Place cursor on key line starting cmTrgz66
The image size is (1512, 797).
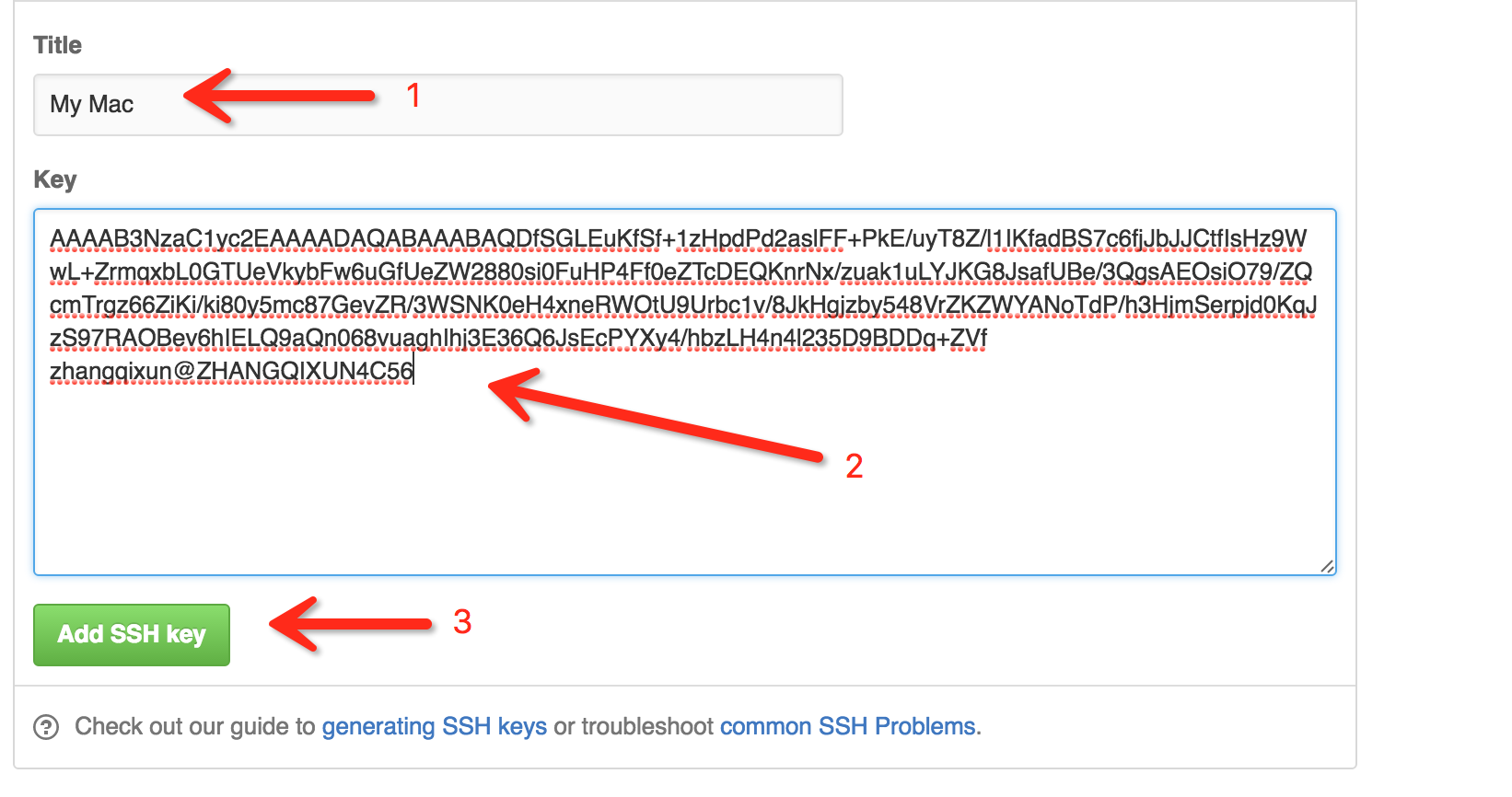[683, 306]
